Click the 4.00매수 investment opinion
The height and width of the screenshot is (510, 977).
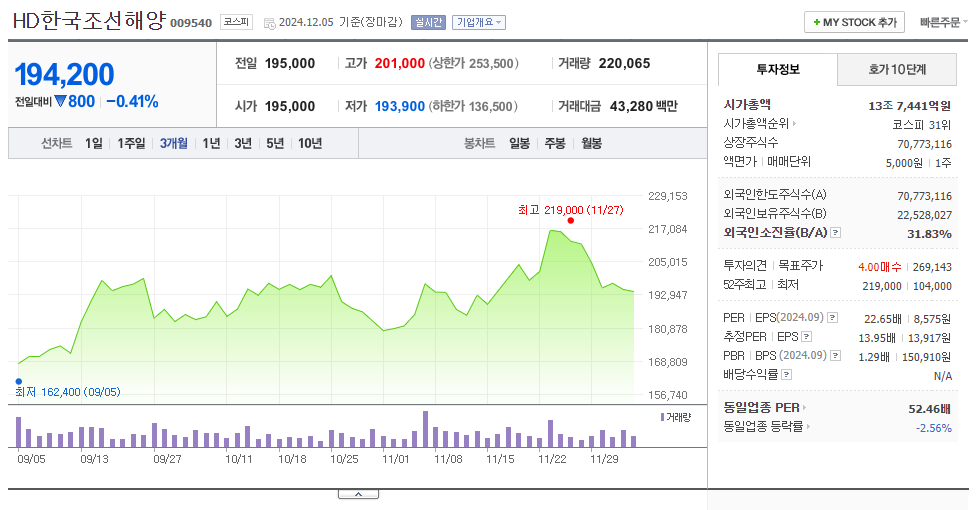(880, 267)
